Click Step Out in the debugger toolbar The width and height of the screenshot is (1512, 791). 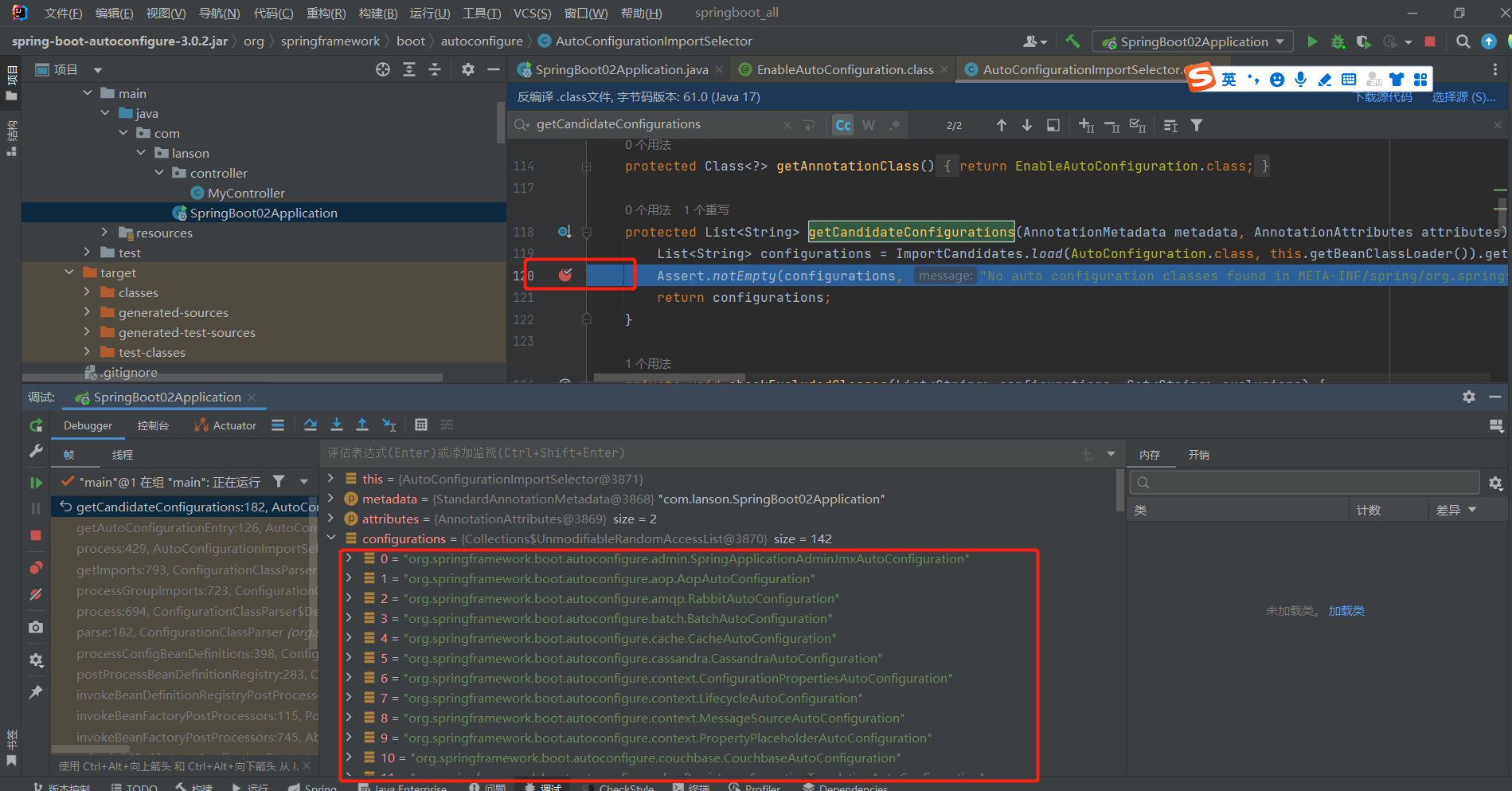pos(362,425)
